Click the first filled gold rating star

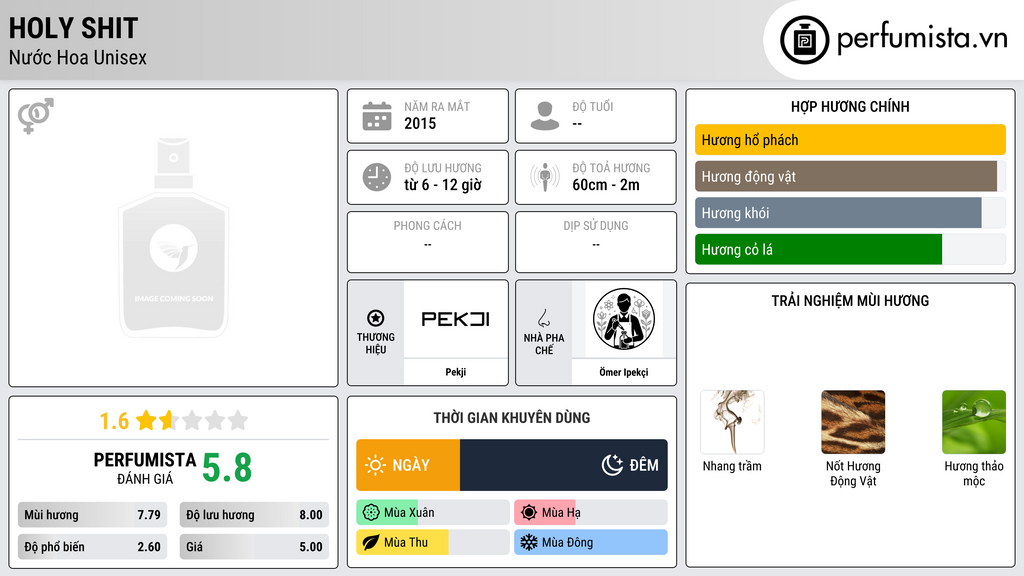(146, 420)
